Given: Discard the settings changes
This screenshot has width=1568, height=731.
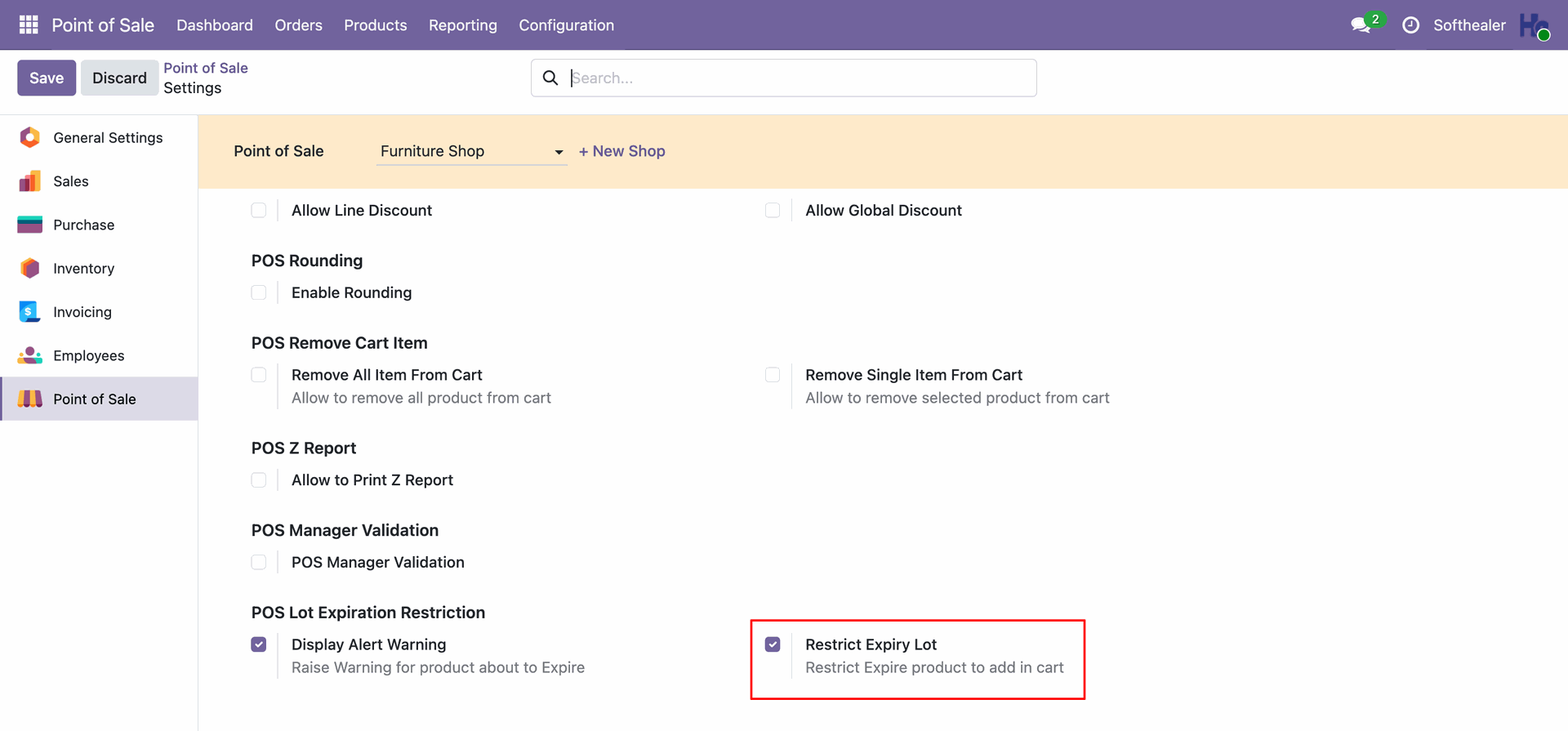Looking at the screenshot, I should coord(119,78).
